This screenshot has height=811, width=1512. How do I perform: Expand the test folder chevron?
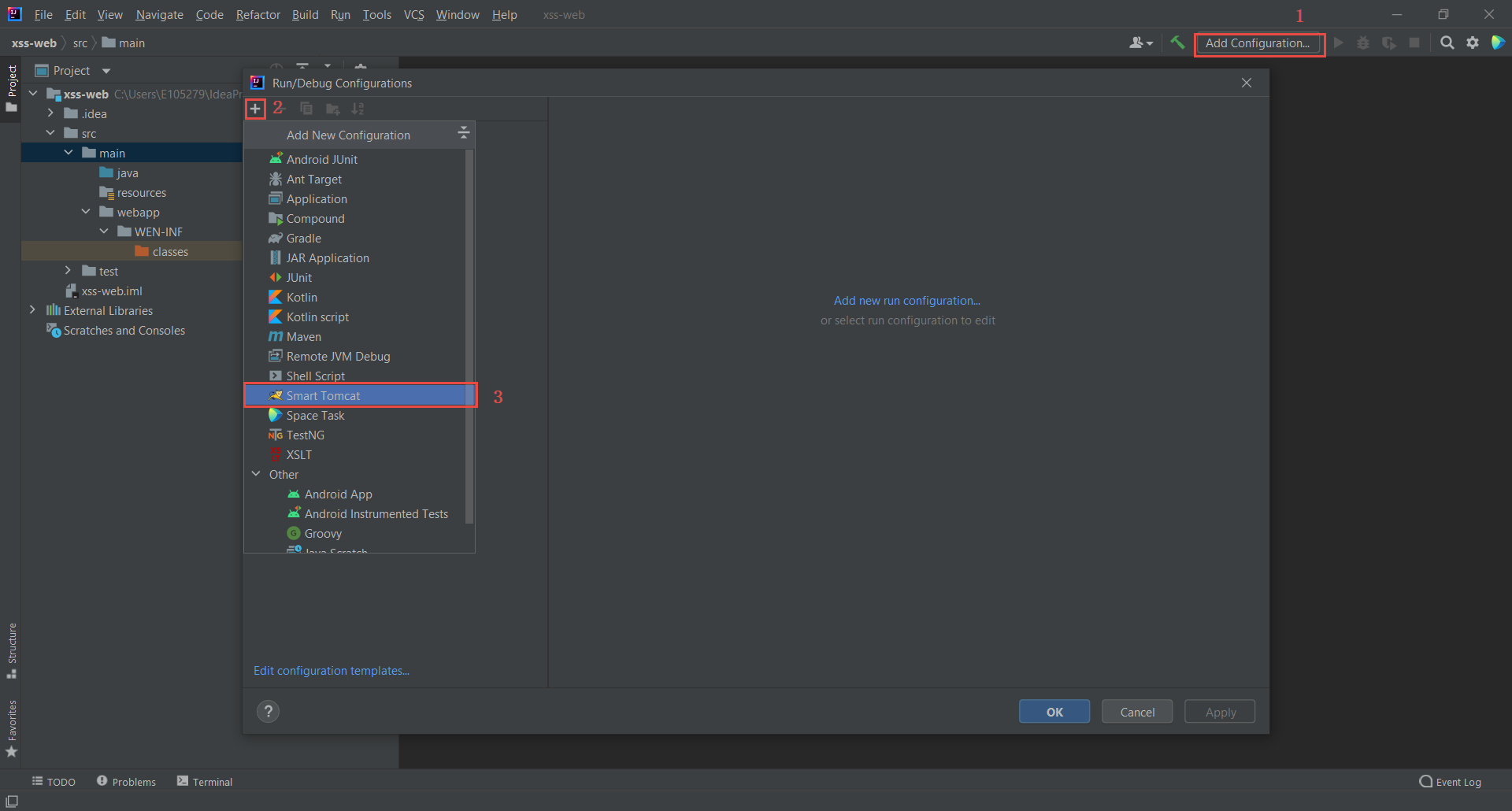69,271
